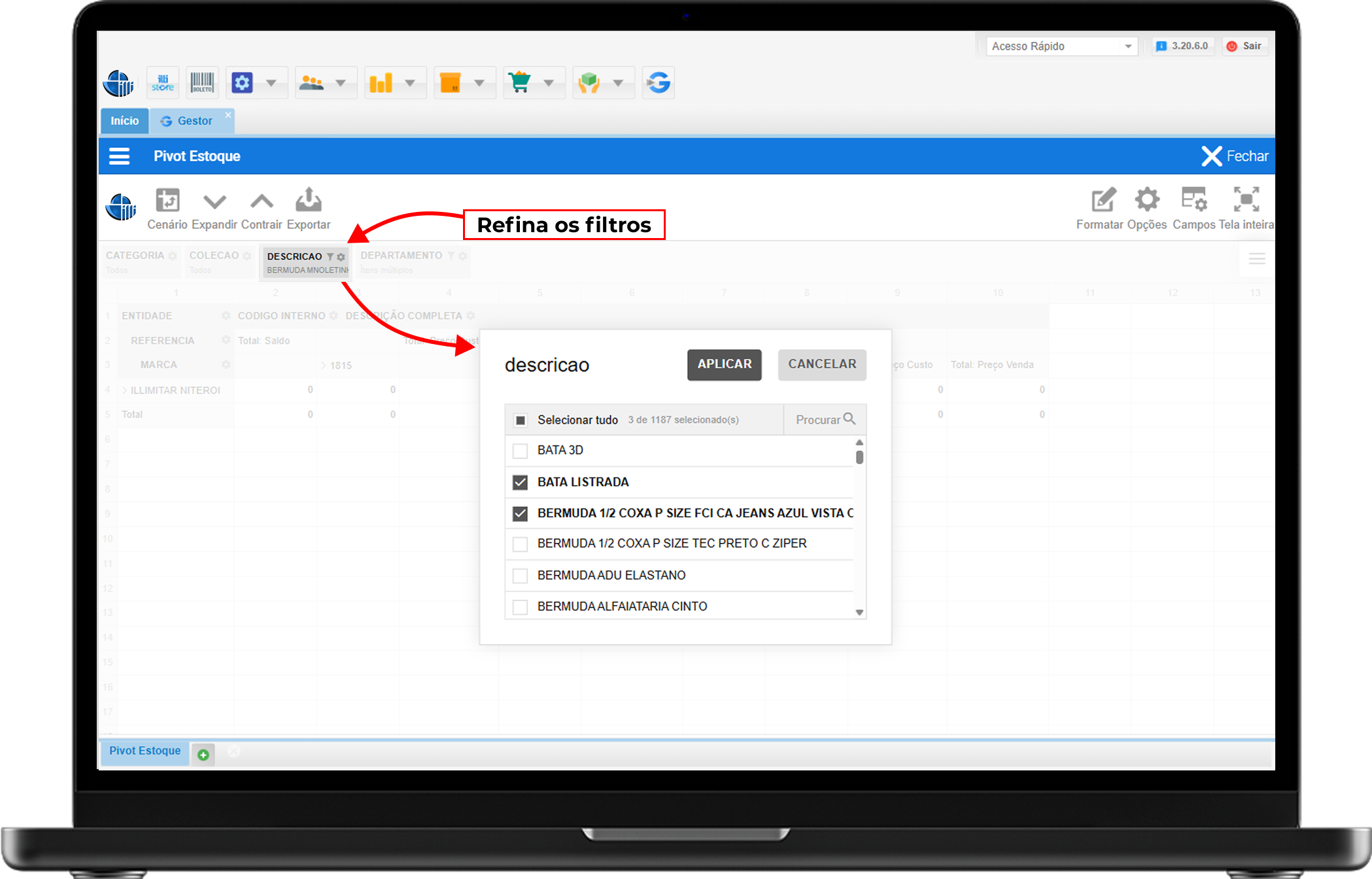This screenshot has height=879, width=1372.
Task: Select the Pivot Estoque bottom tab
Action: pos(145,751)
